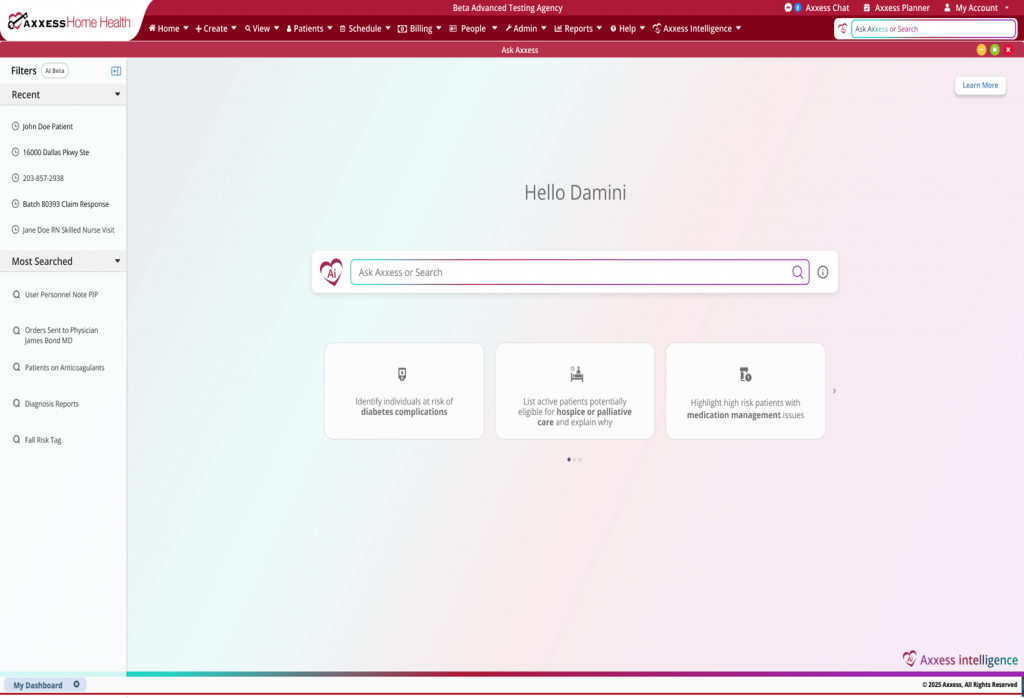The image size is (1024, 698).
Task: Collapse the Most Searched section
Action: (118, 261)
